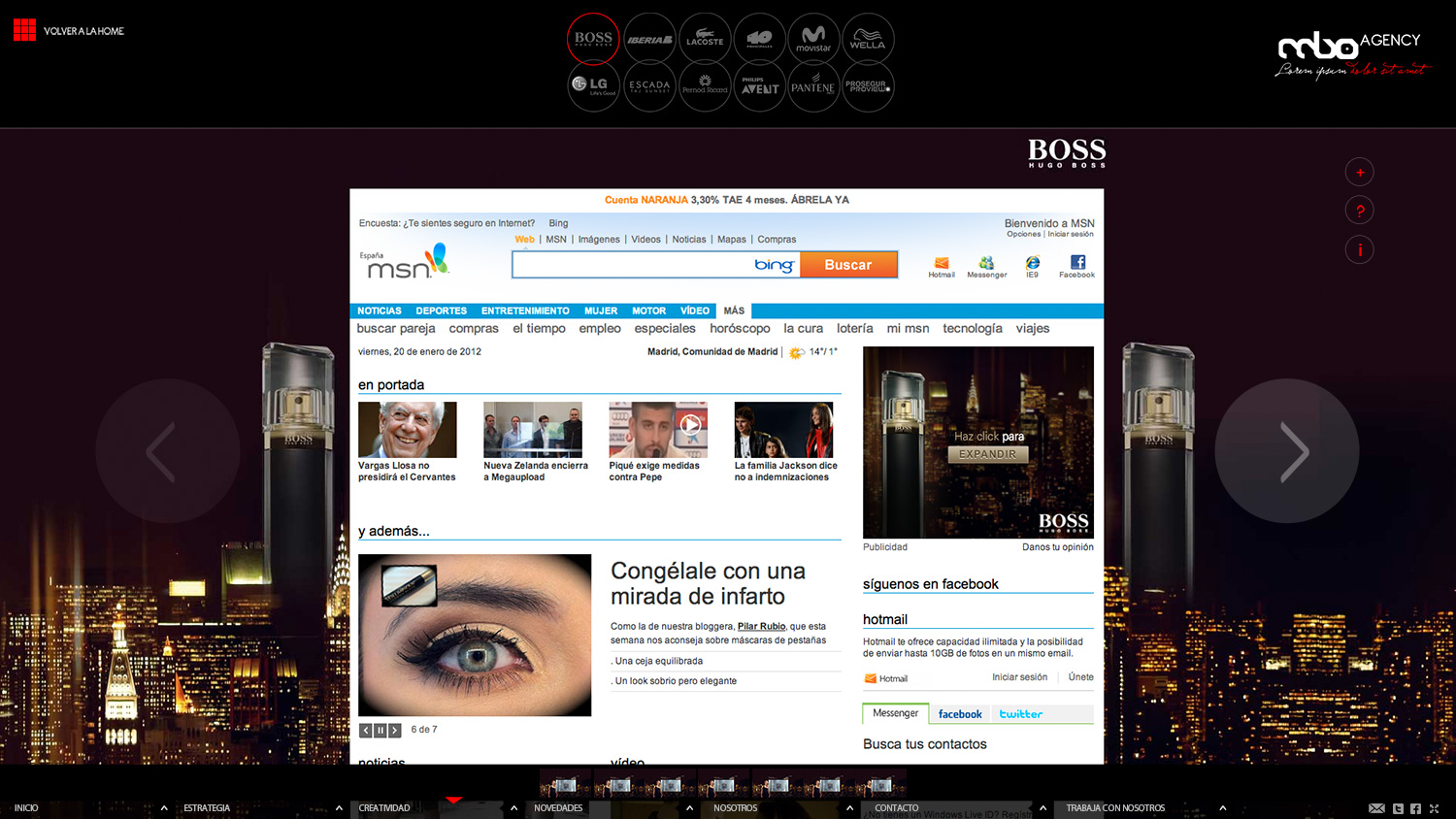Click the Iniciar sesión link under Hotmail
Image resolution: width=1456 pixels, height=819 pixels.
[1019, 677]
